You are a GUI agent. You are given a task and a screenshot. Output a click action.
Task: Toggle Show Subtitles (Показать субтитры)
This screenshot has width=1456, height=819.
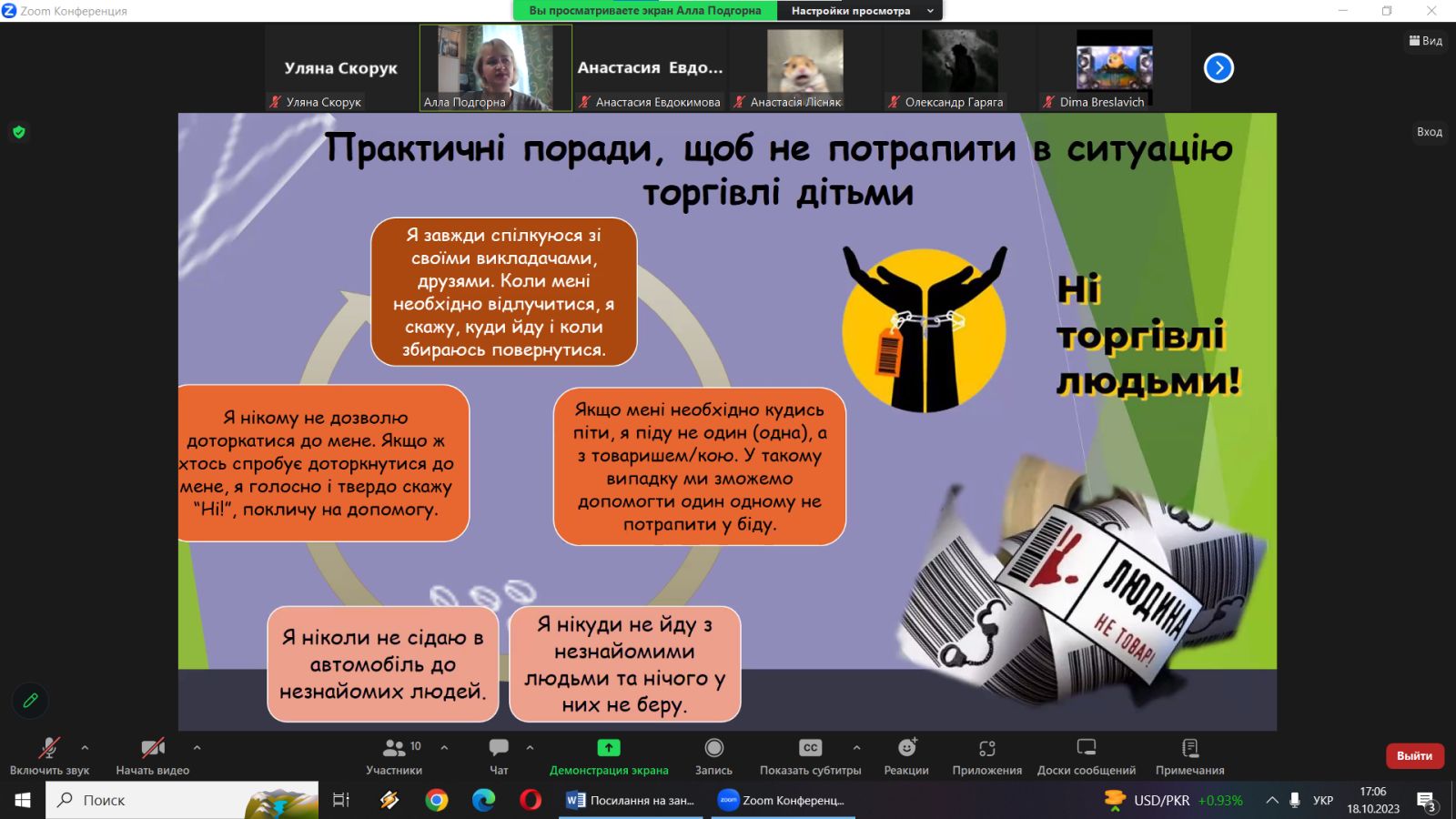[x=810, y=755]
